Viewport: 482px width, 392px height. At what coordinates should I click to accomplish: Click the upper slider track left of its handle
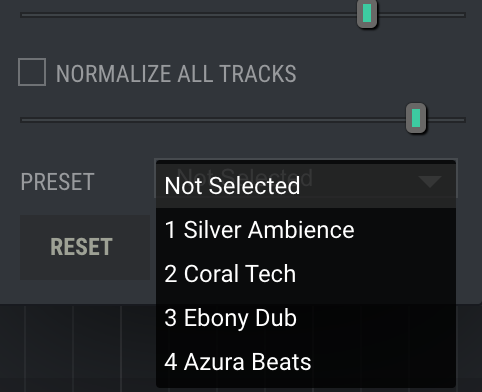coord(188,15)
